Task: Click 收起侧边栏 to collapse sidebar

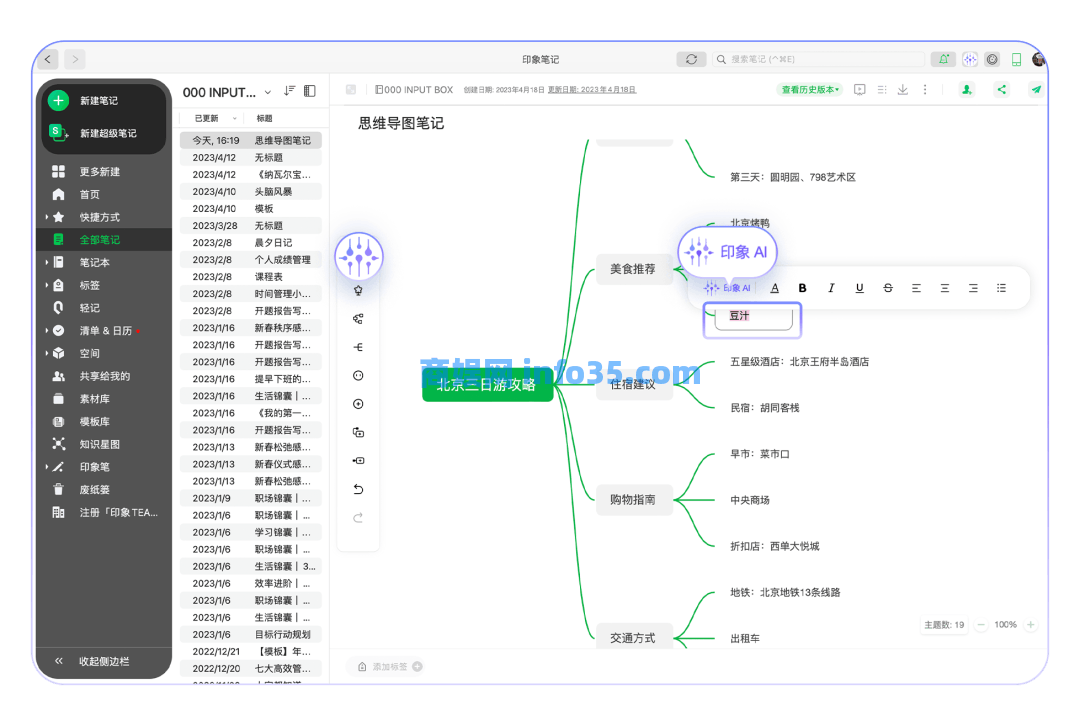Action: point(103,661)
